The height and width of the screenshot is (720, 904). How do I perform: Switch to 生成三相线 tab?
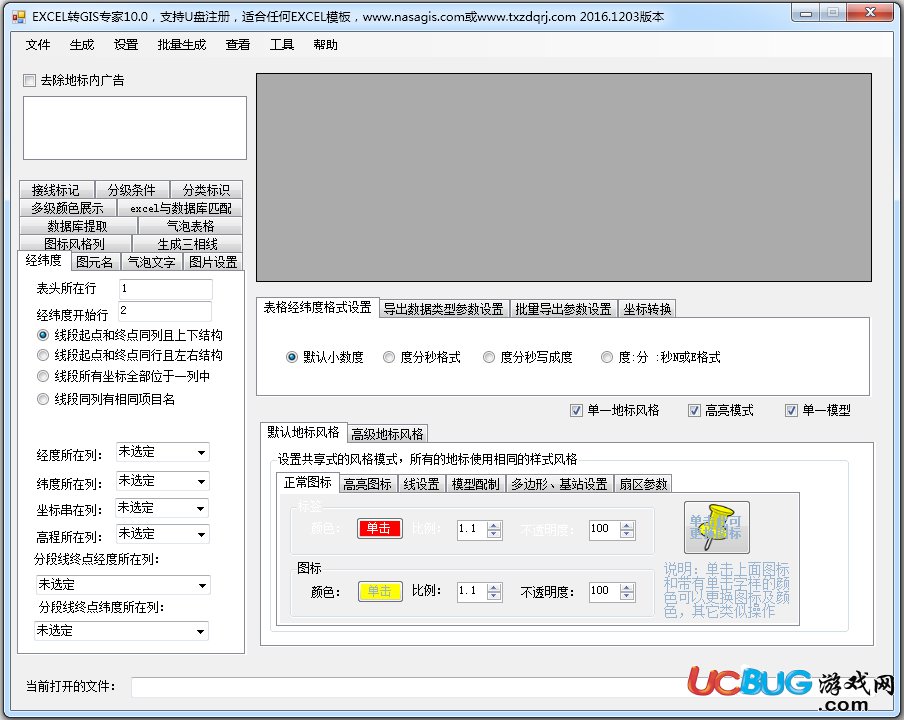[187, 243]
